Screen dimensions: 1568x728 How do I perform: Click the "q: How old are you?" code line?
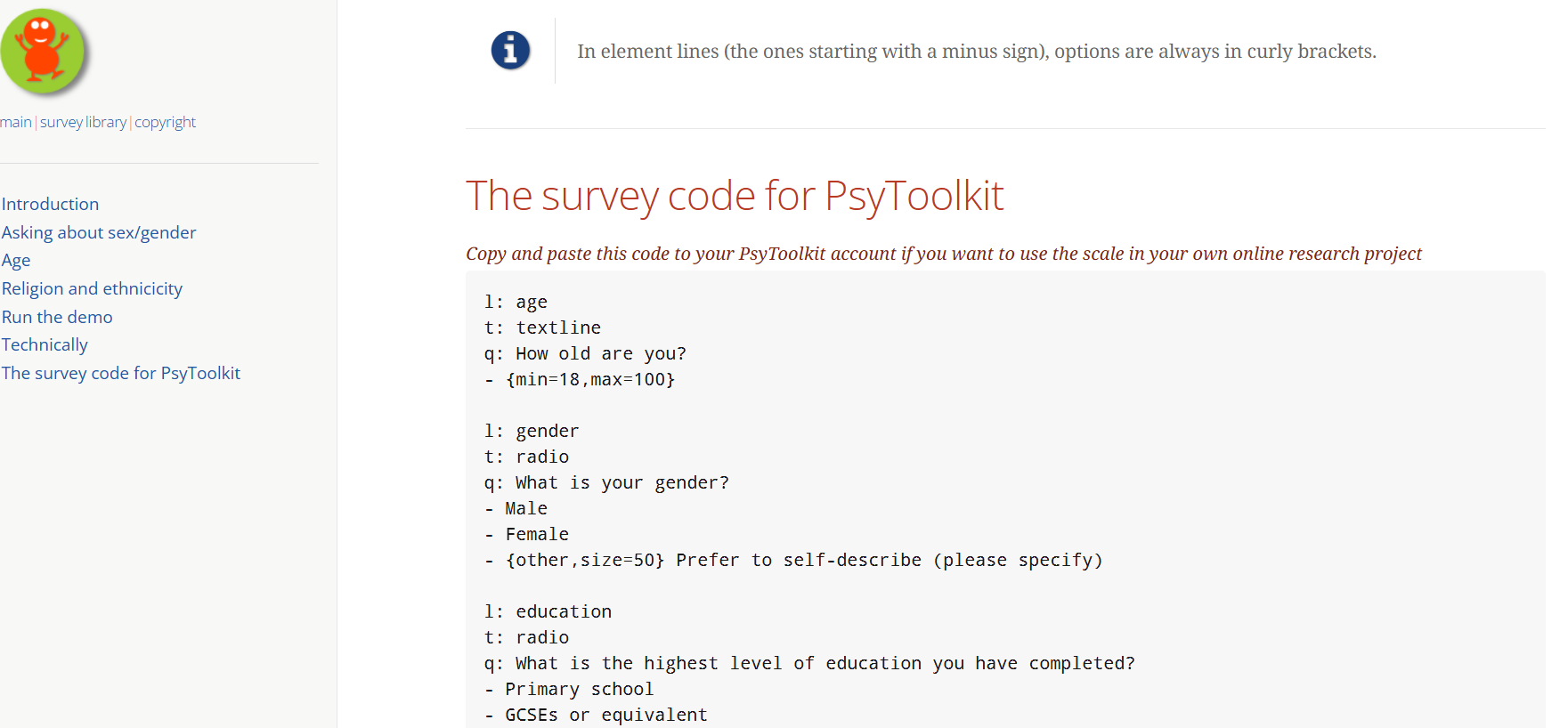[585, 353]
